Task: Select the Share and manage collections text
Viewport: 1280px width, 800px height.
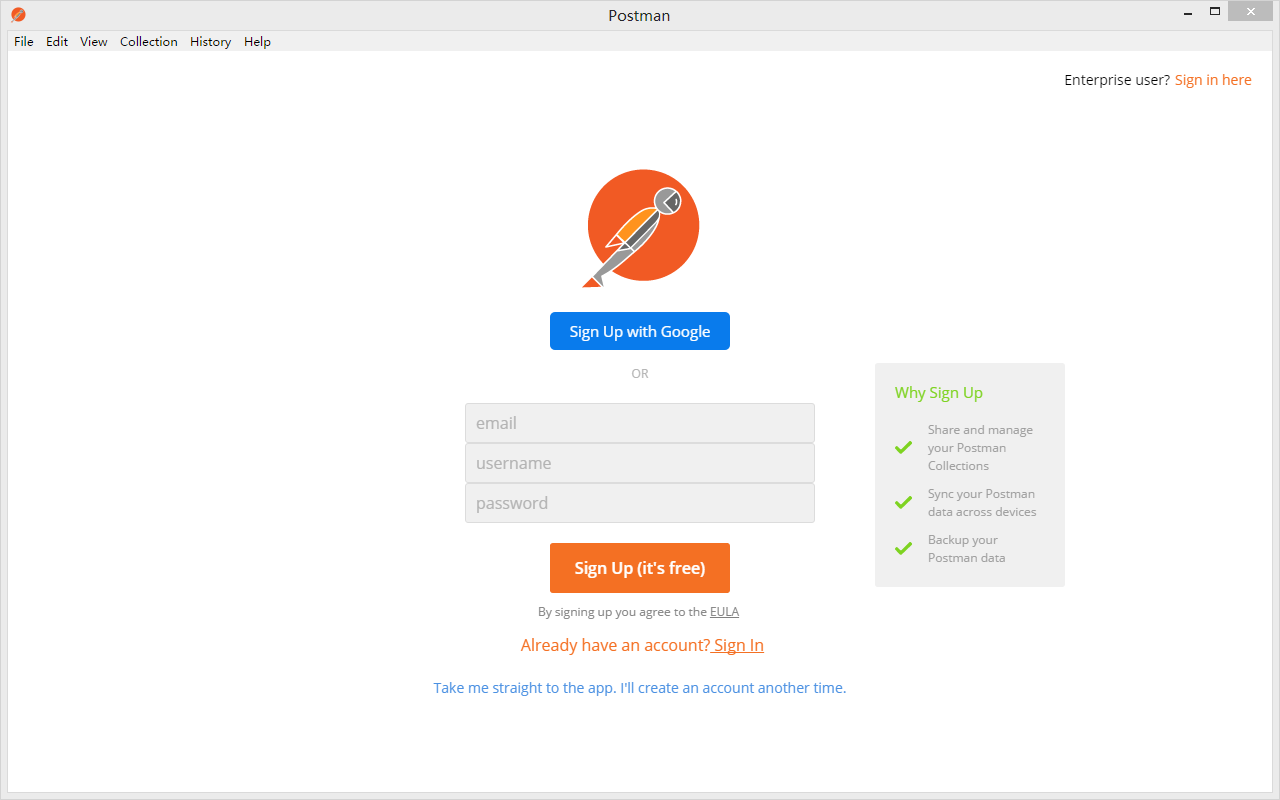Action: [x=980, y=448]
